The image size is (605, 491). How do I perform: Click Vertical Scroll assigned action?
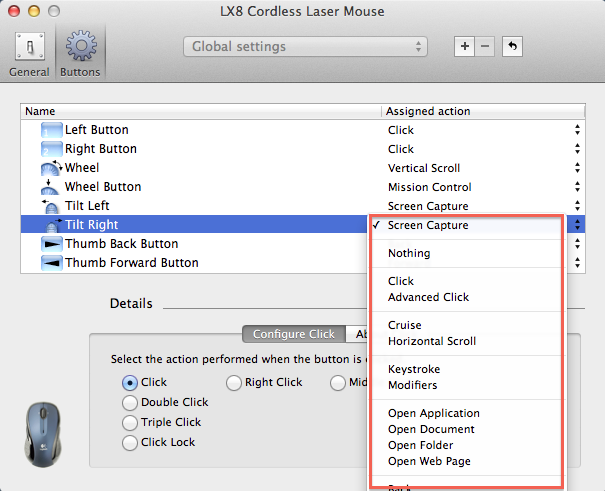click(x=424, y=168)
